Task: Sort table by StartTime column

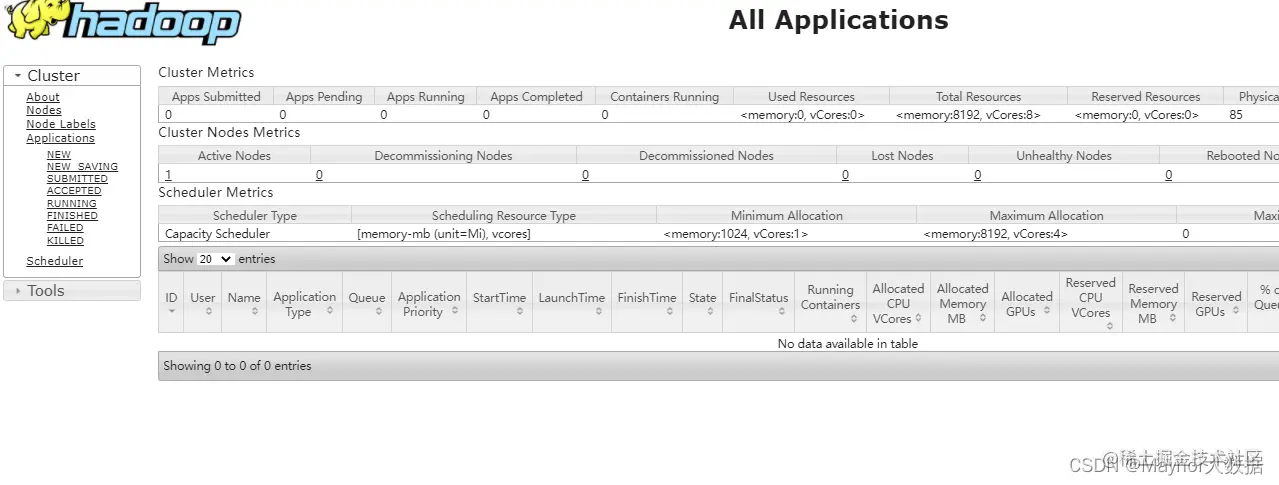Action: [x=499, y=302]
